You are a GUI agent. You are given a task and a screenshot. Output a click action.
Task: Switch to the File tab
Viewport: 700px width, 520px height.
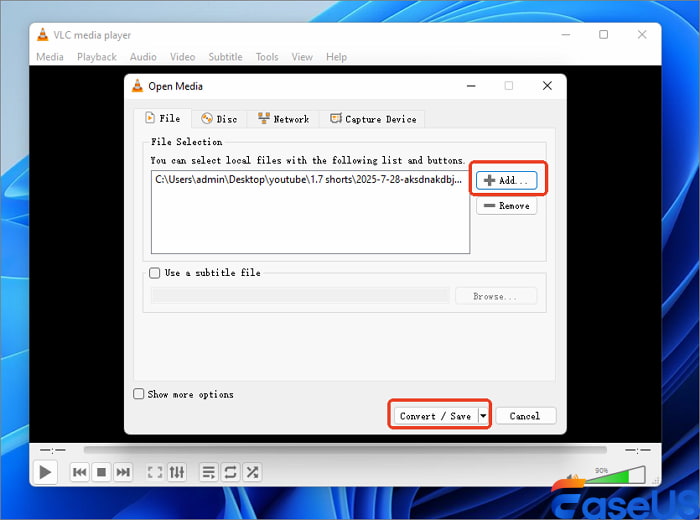click(x=163, y=118)
